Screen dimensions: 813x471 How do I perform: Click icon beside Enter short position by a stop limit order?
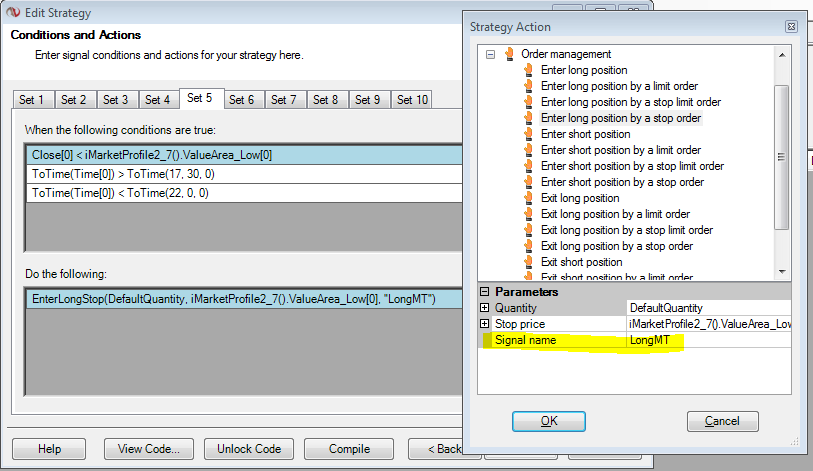(x=528, y=166)
